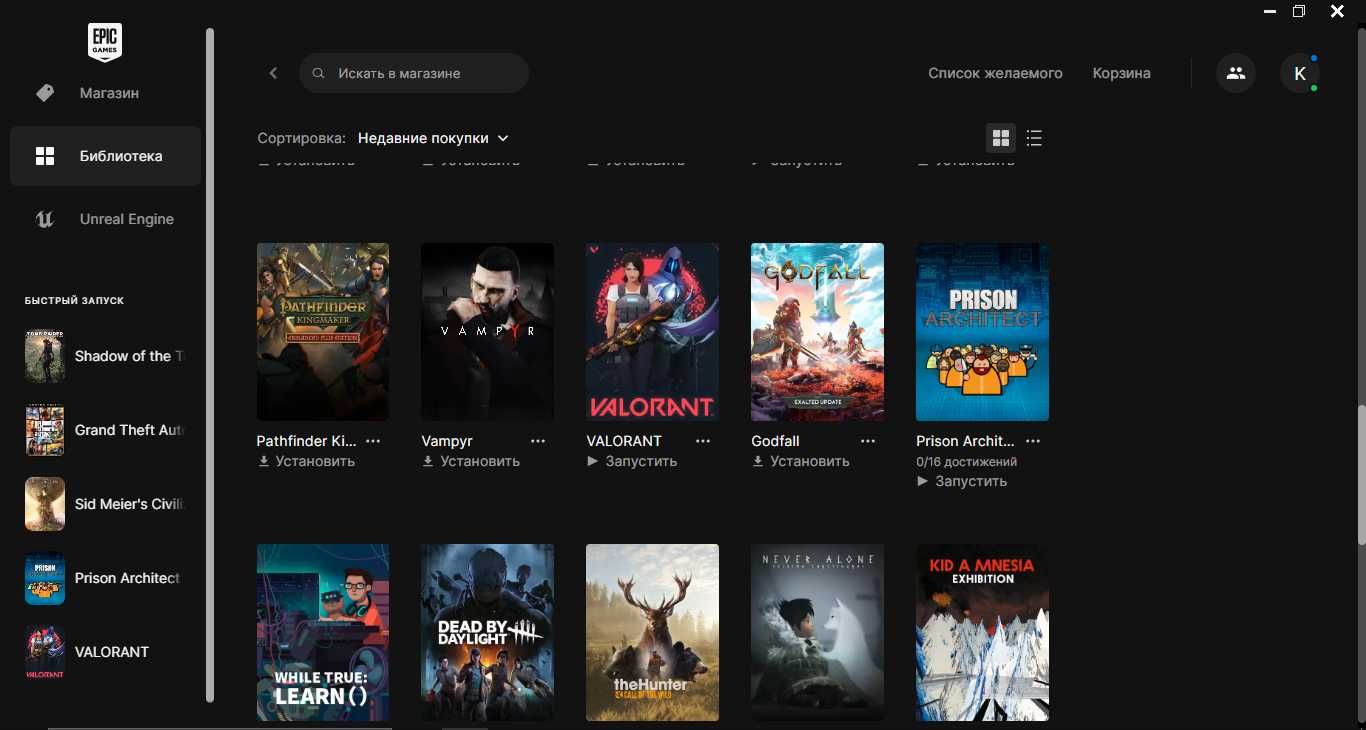Open the Библиотека library section

coord(105,156)
